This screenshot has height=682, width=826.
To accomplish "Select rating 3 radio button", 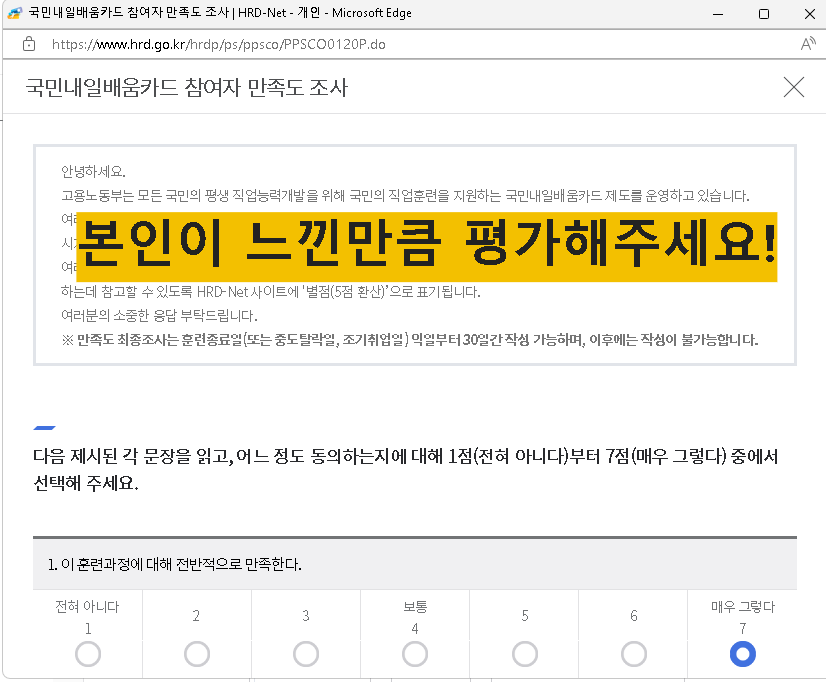I will pyautogui.click(x=306, y=654).
